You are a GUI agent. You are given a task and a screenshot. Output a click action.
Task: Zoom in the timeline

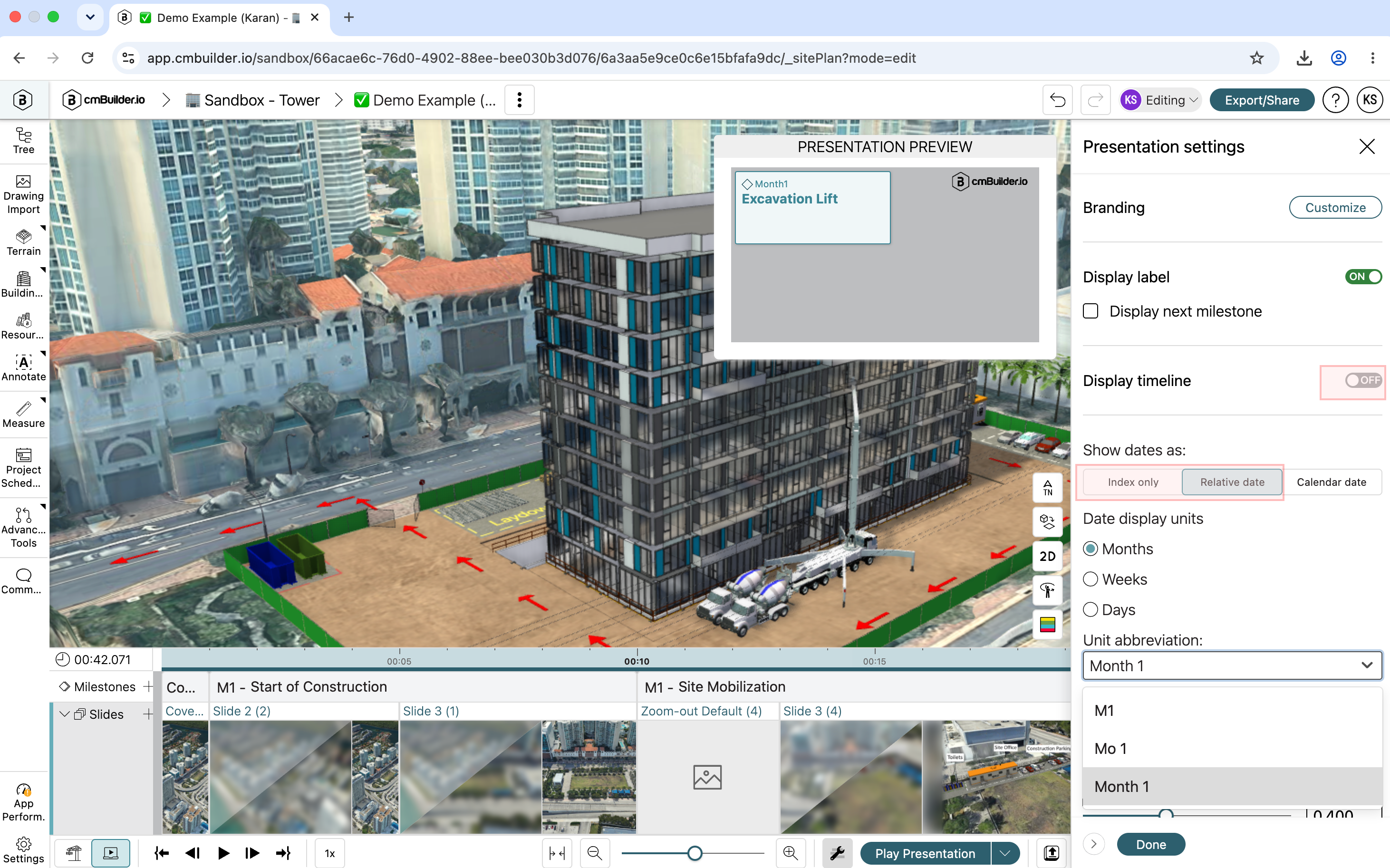pyautogui.click(x=791, y=853)
